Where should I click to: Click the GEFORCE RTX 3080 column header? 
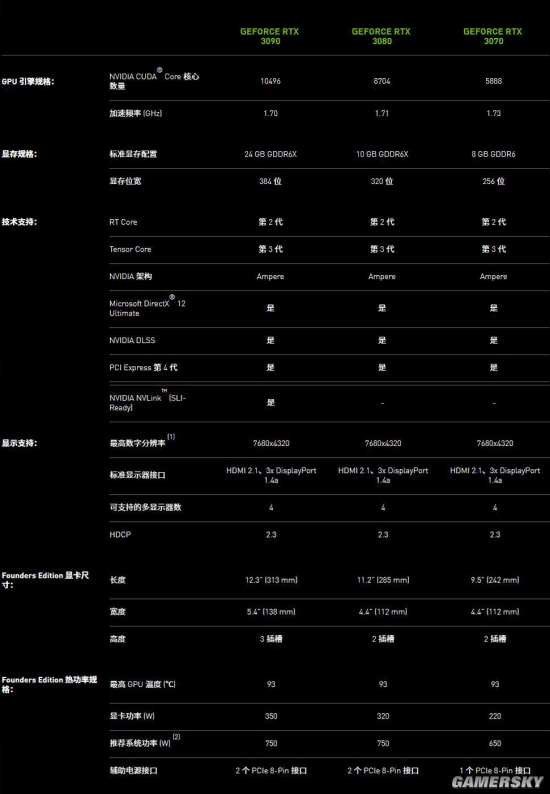coord(382,36)
